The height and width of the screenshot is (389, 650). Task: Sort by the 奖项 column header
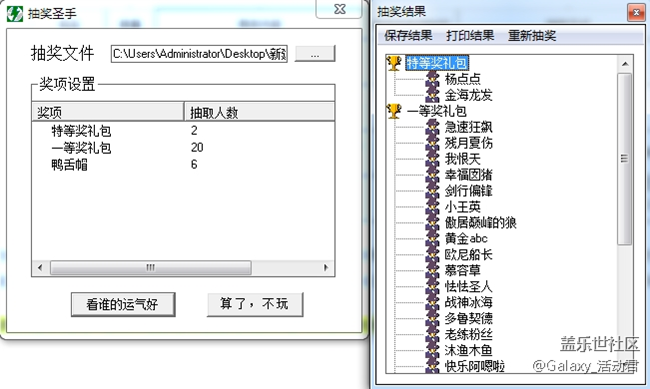point(108,112)
